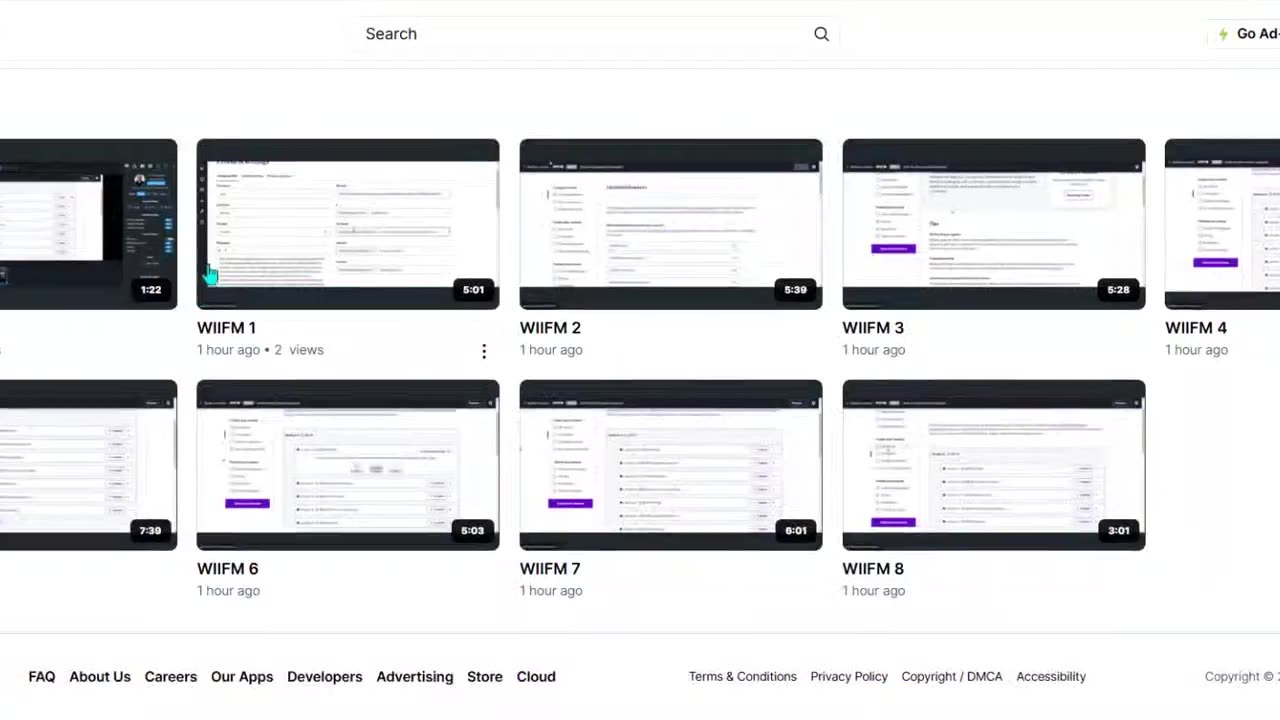Image resolution: width=1280 pixels, height=720 pixels.
Task: Open the WIIFM 3 video thumbnail
Action: [994, 224]
